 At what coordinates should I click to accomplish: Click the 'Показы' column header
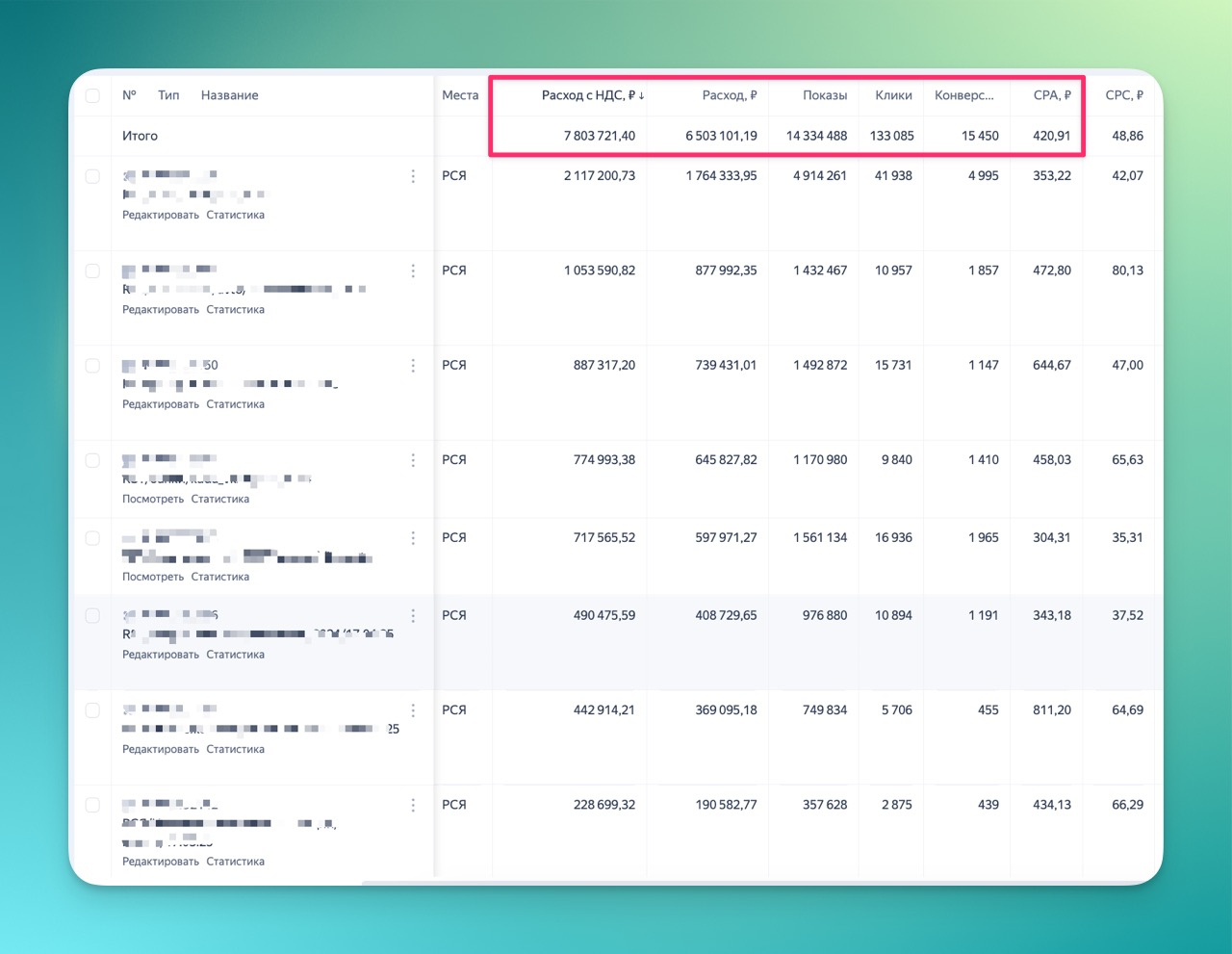[824, 95]
